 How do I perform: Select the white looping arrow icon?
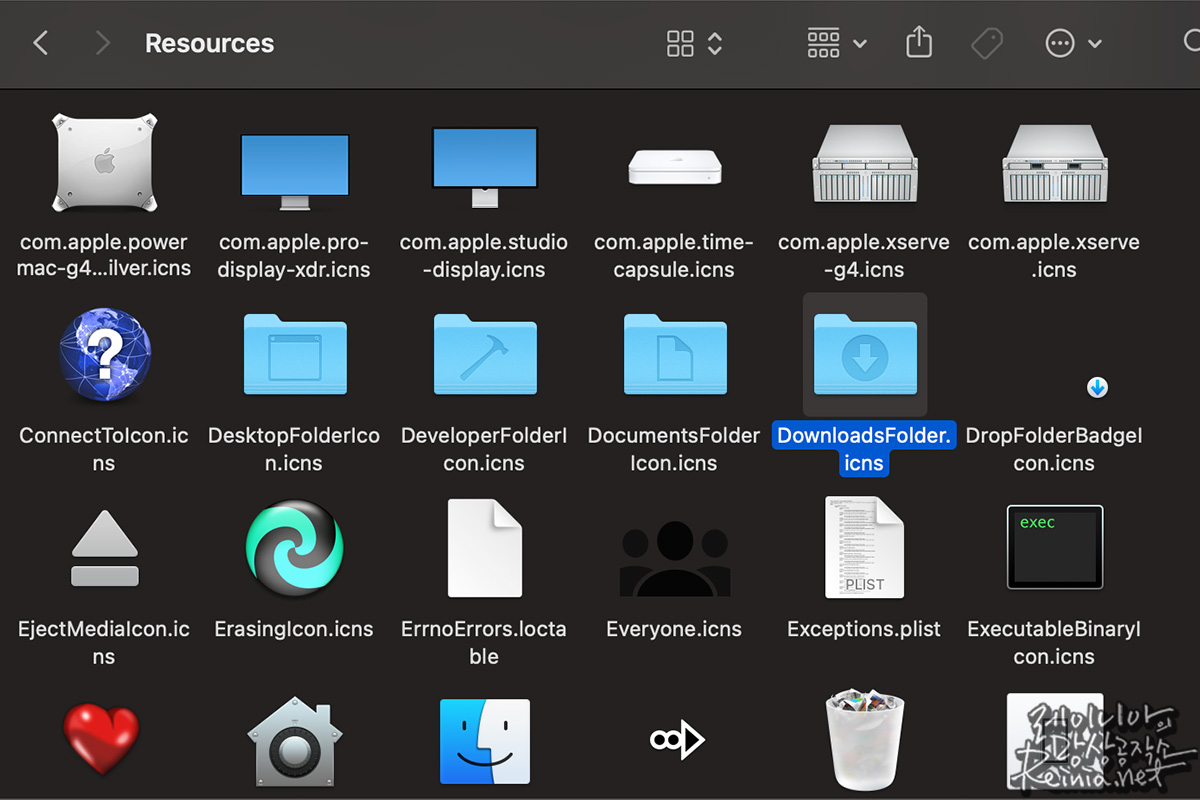click(677, 740)
